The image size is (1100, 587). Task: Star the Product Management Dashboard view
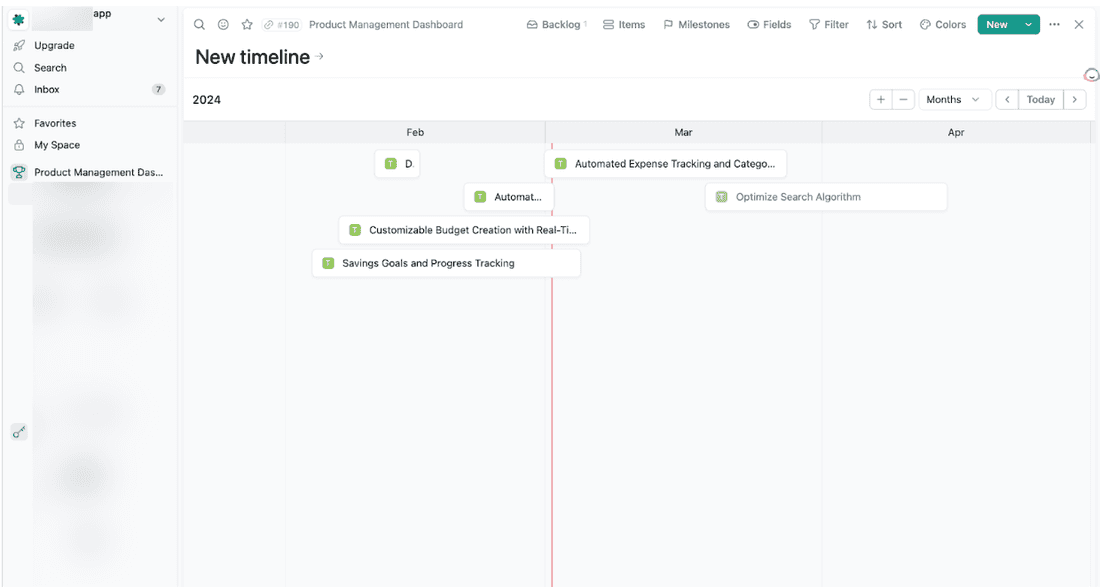[x=247, y=24]
